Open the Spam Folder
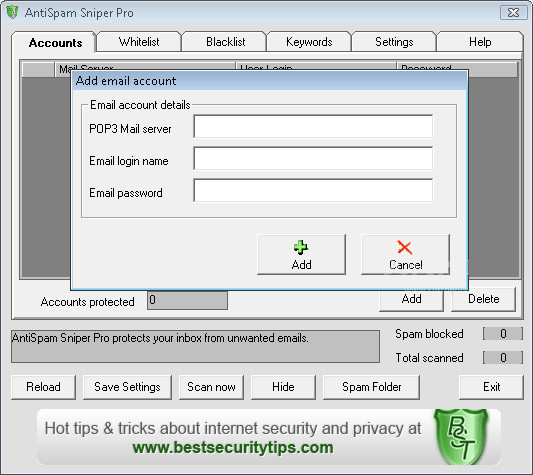This screenshot has height=475, width=533. point(371,387)
